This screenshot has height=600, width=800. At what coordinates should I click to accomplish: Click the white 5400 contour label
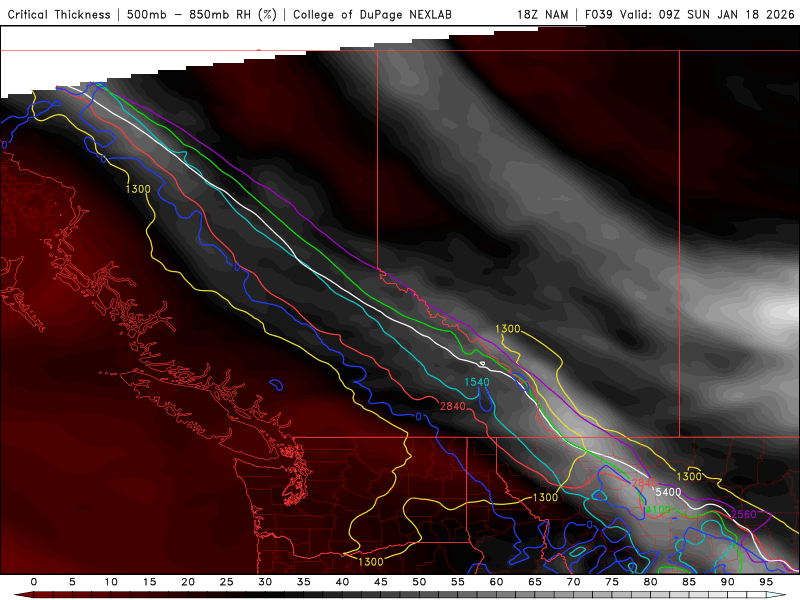(x=668, y=492)
